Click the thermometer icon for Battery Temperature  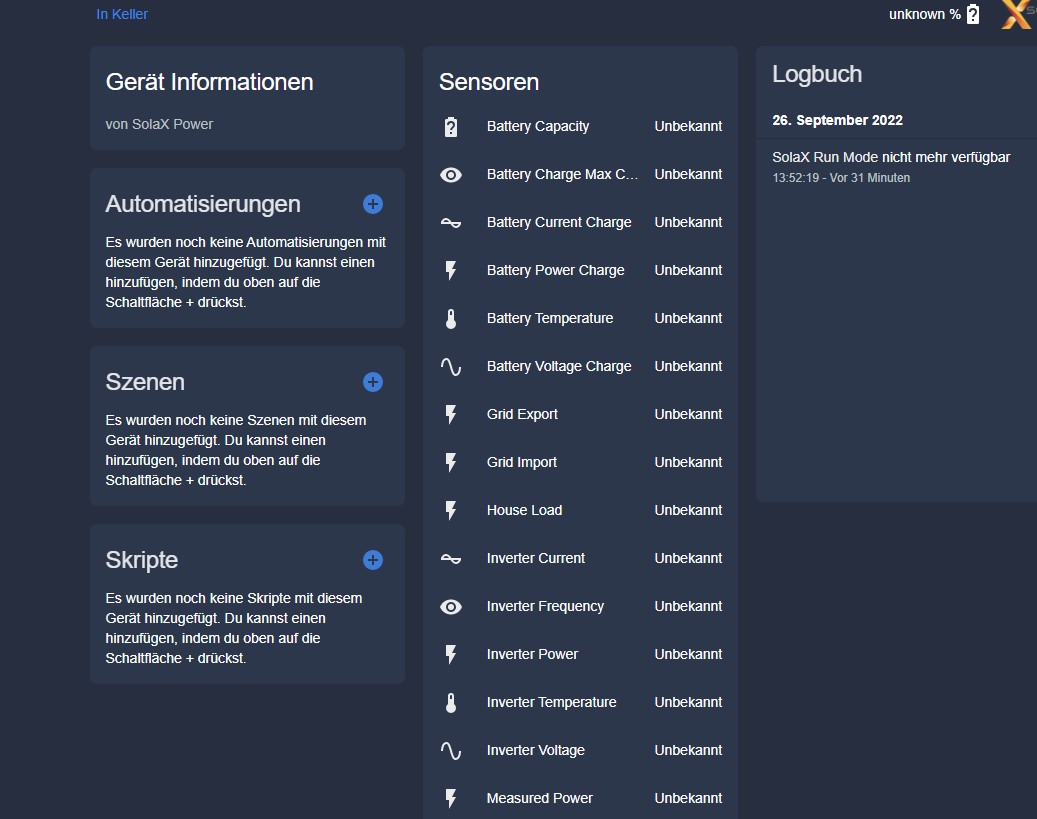tap(450, 319)
